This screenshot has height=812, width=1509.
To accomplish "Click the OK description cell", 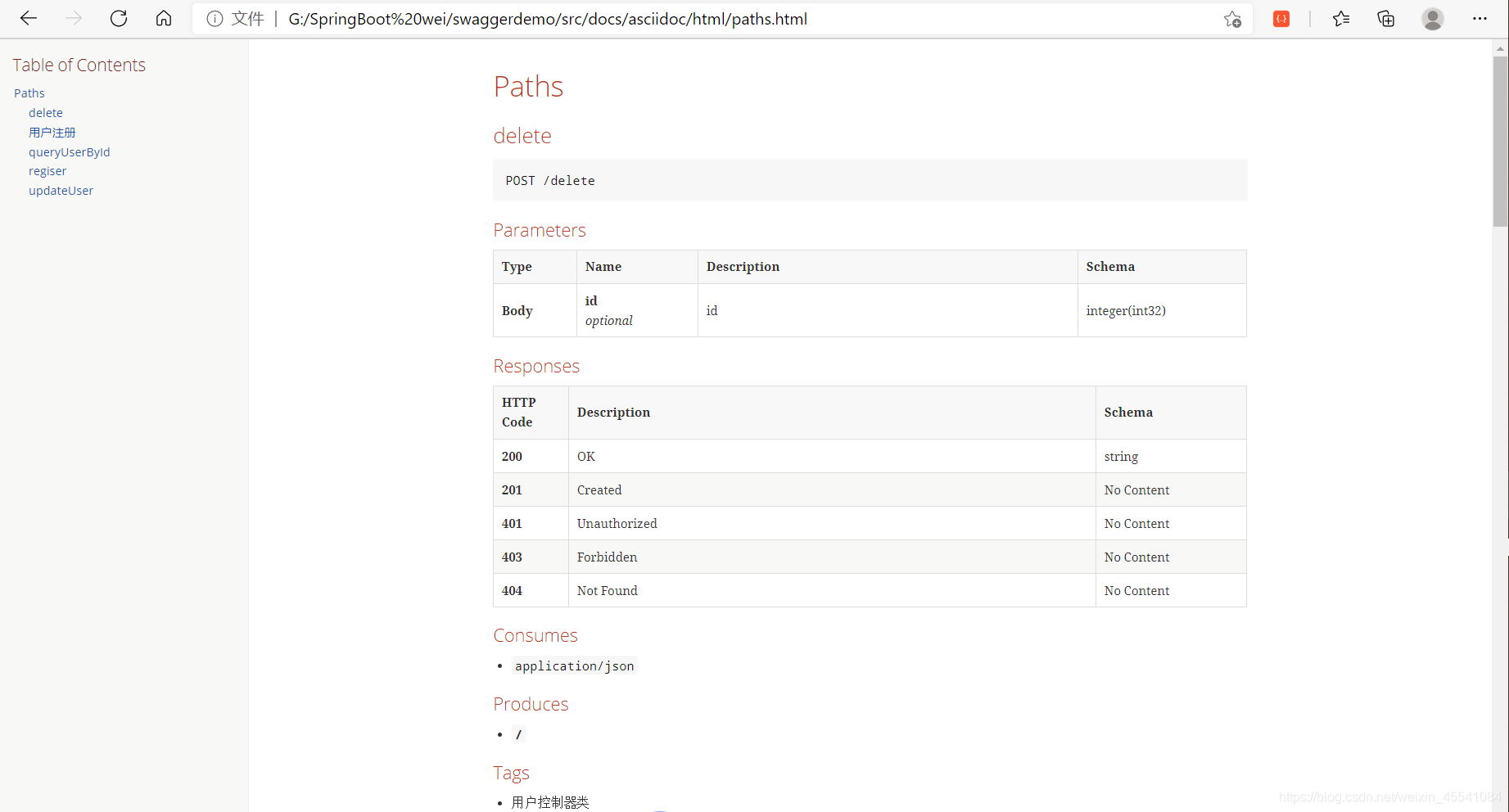I will pos(832,456).
